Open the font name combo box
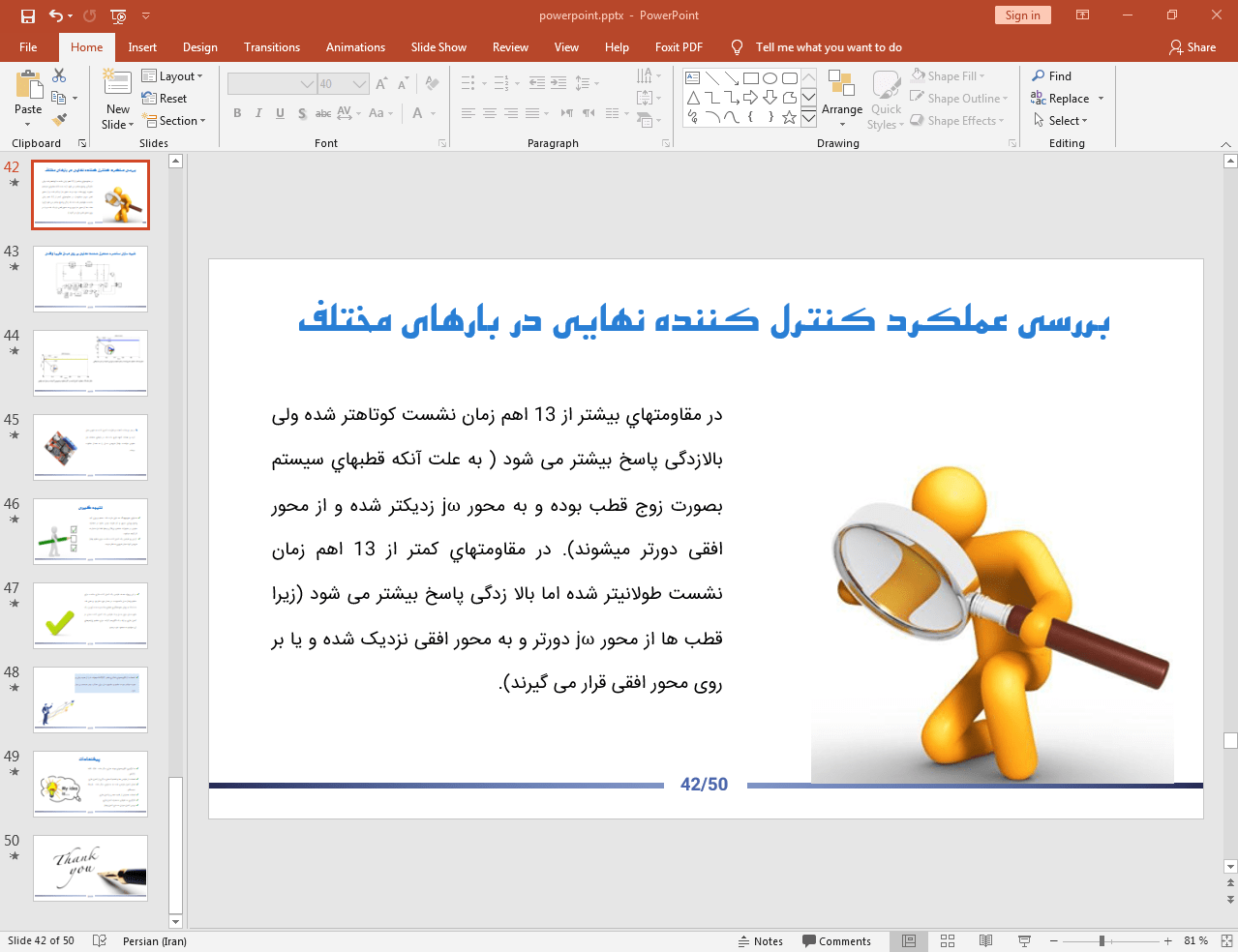This screenshot has width=1238, height=952. click(x=272, y=84)
